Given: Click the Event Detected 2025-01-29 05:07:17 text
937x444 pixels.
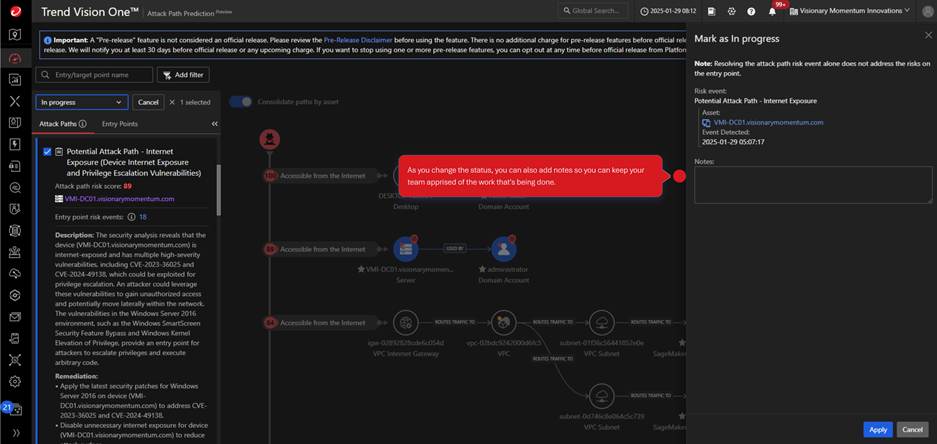Looking at the screenshot, I should pos(733,142).
